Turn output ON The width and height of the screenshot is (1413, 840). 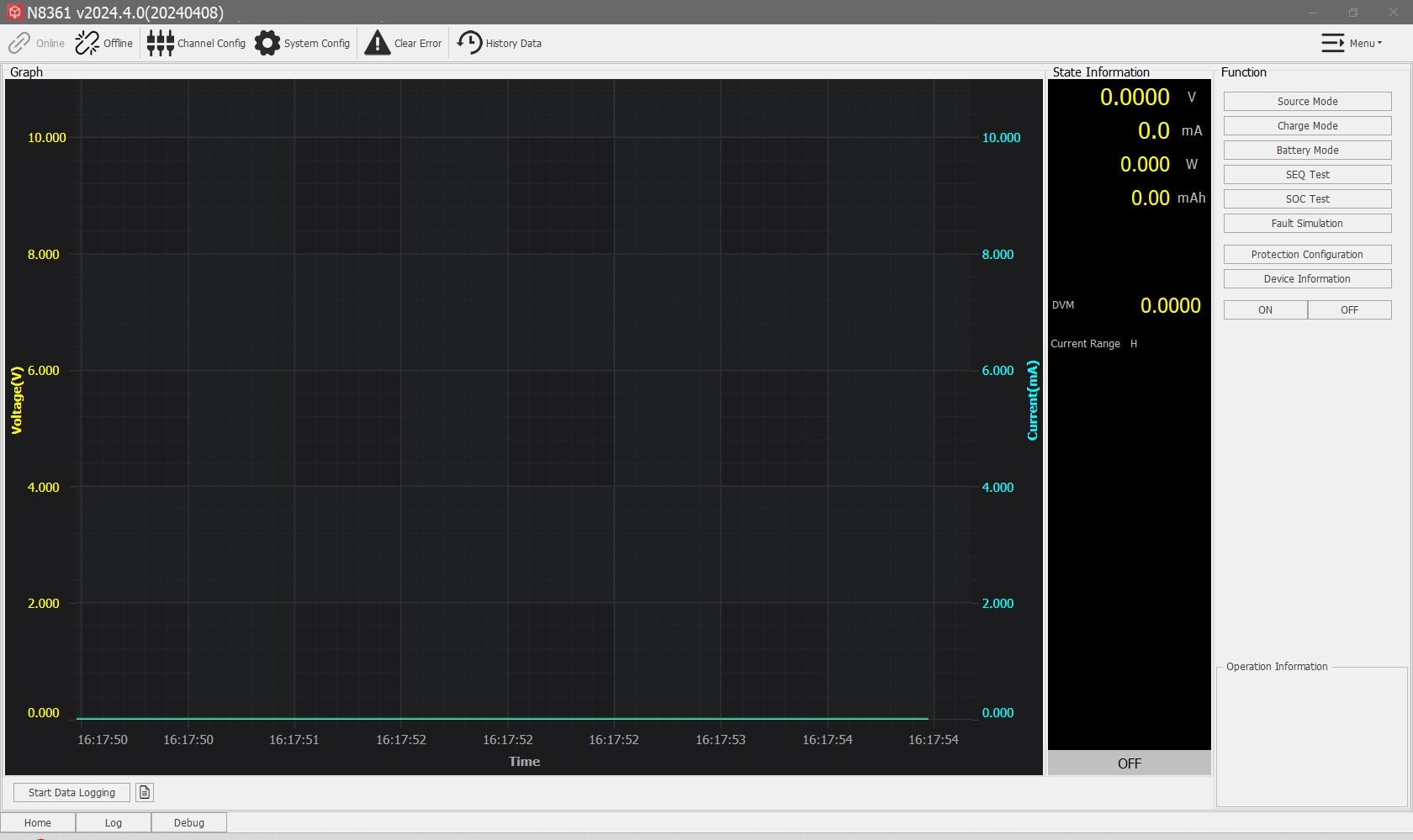pos(1265,310)
